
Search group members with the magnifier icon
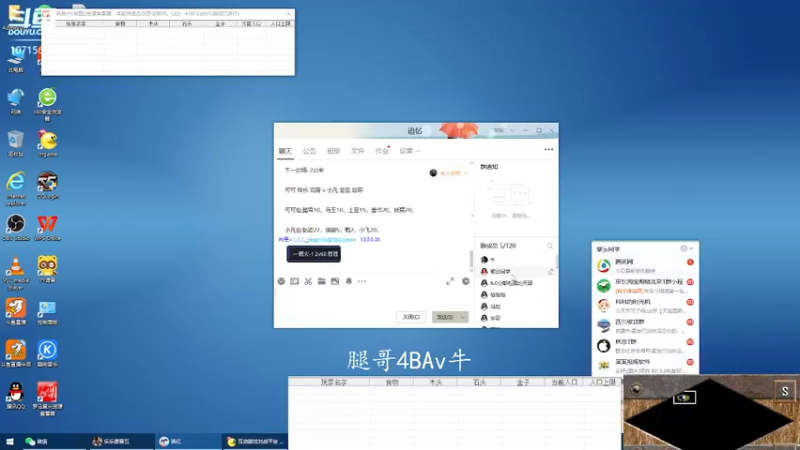[x=550, y=246]
